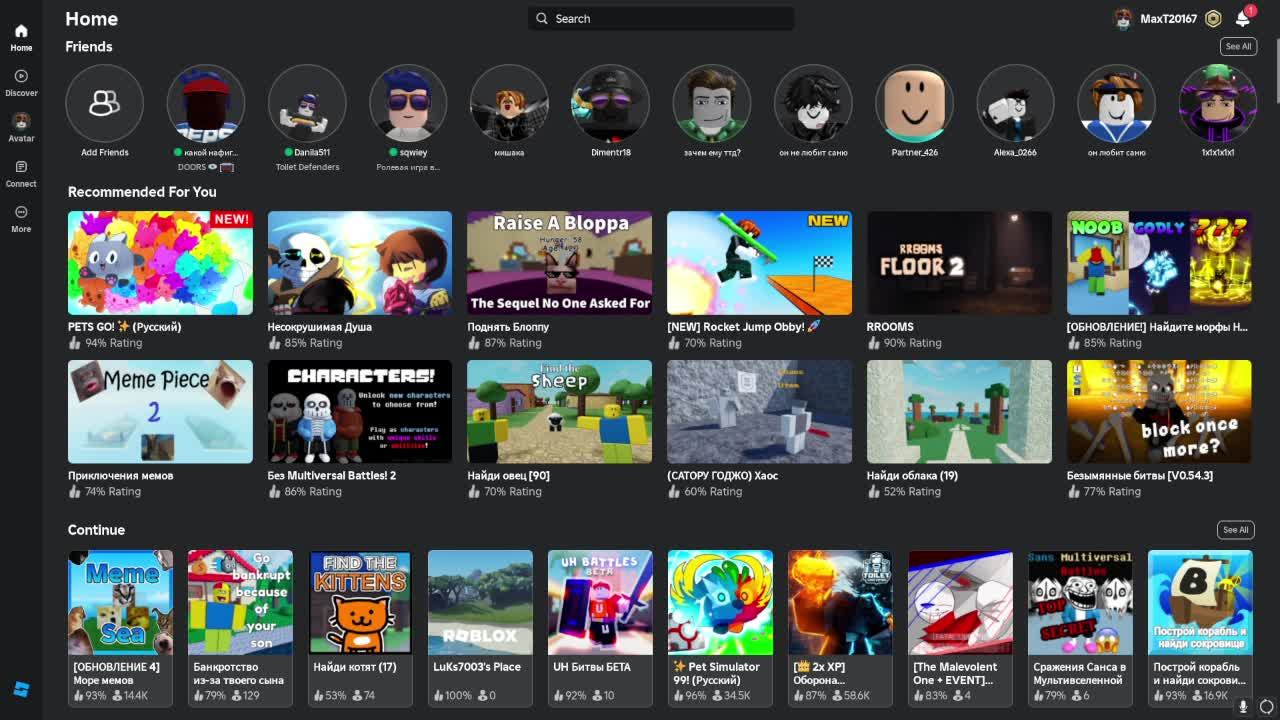This screenshot has height=720, width=1280.
Task: Open the Robux balance icon
Action: coord(1213,18)
